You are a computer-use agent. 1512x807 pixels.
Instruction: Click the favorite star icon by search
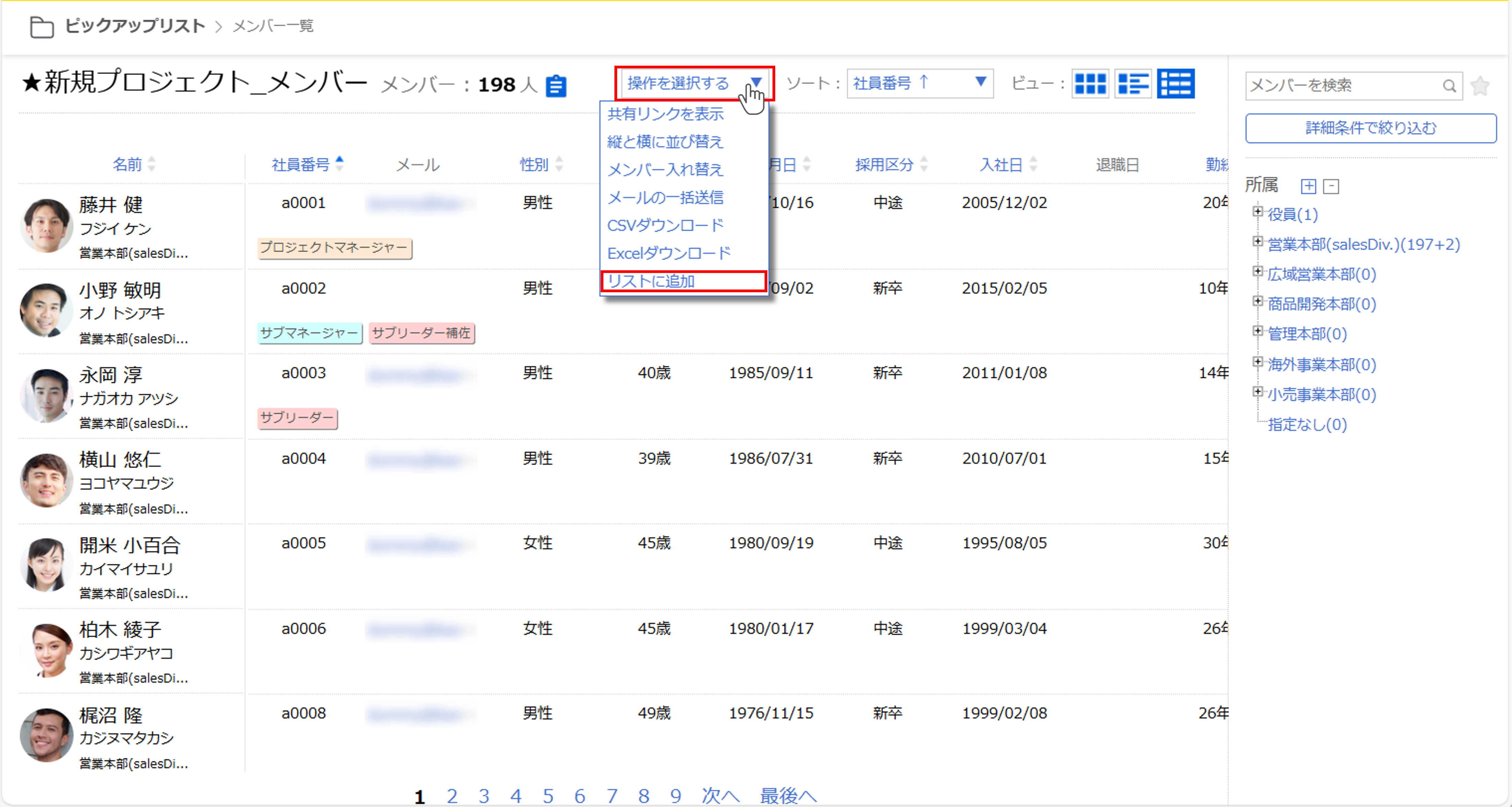(x=1480, y=86)
